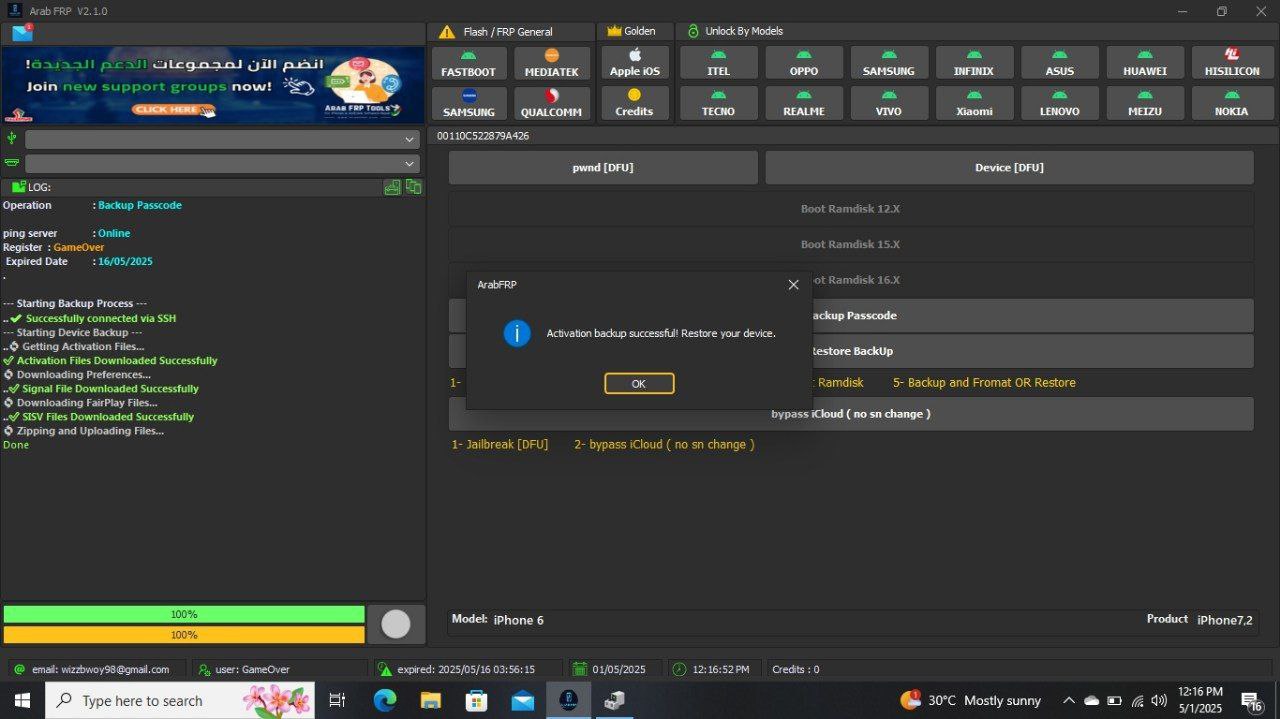The width and height of the screenshot is (1280, 719).
Task: Click the iPhone7,2 product value
Action: point(1224,620)
